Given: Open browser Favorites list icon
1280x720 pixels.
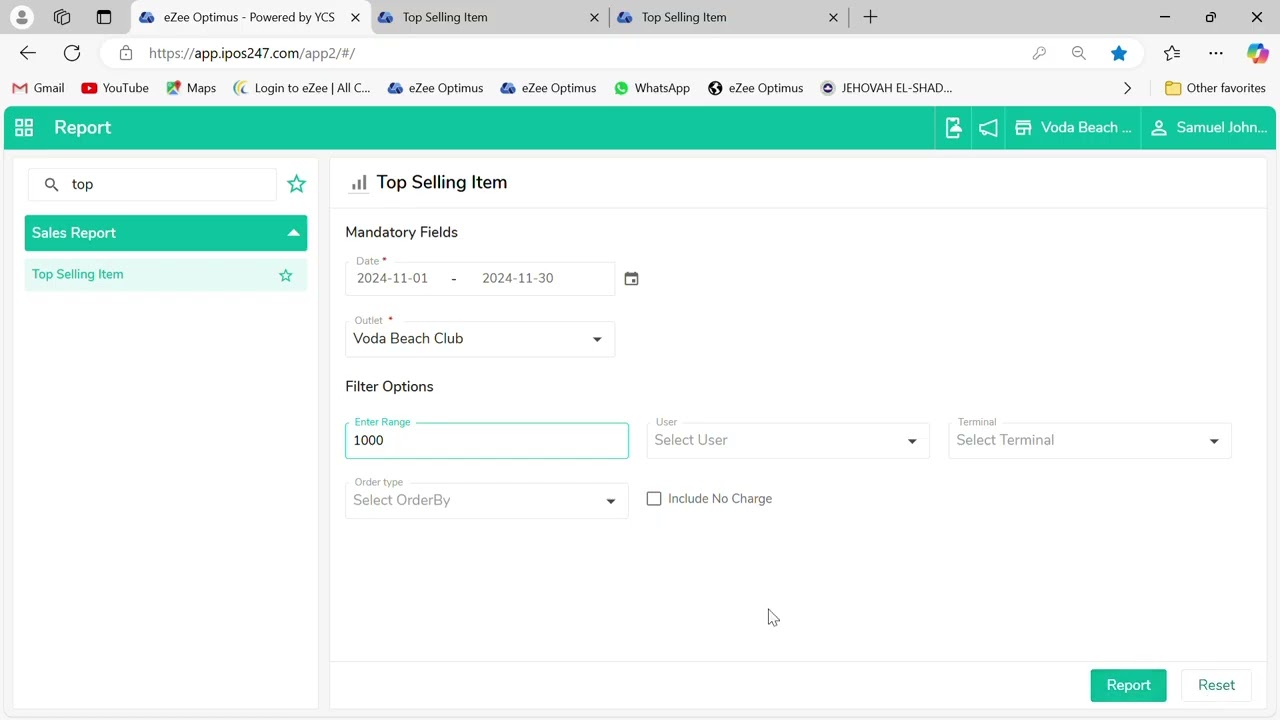Looking at the screenshot, I should (x=1172, y=53).
